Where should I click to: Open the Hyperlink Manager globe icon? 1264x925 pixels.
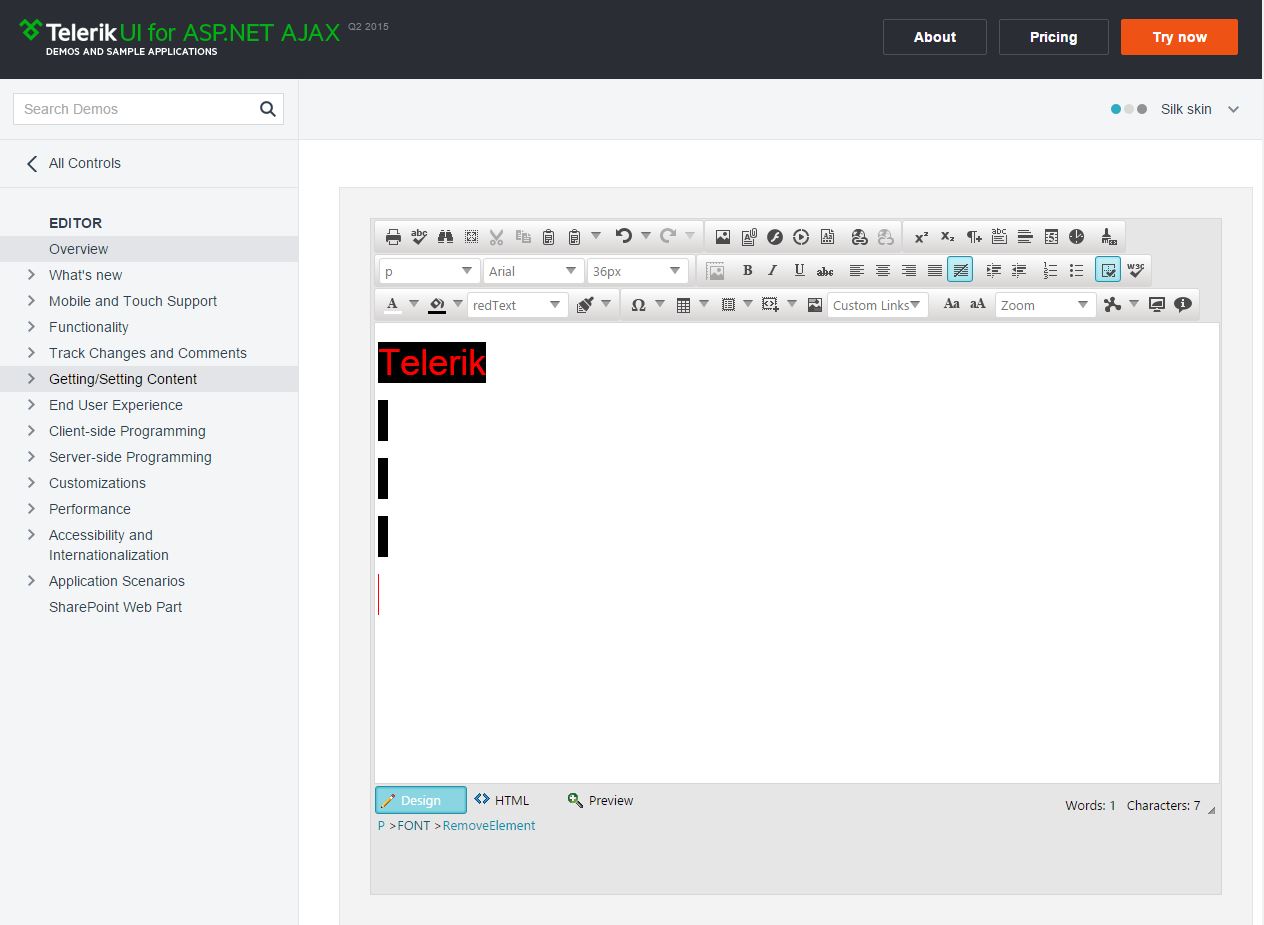[859, 237]
